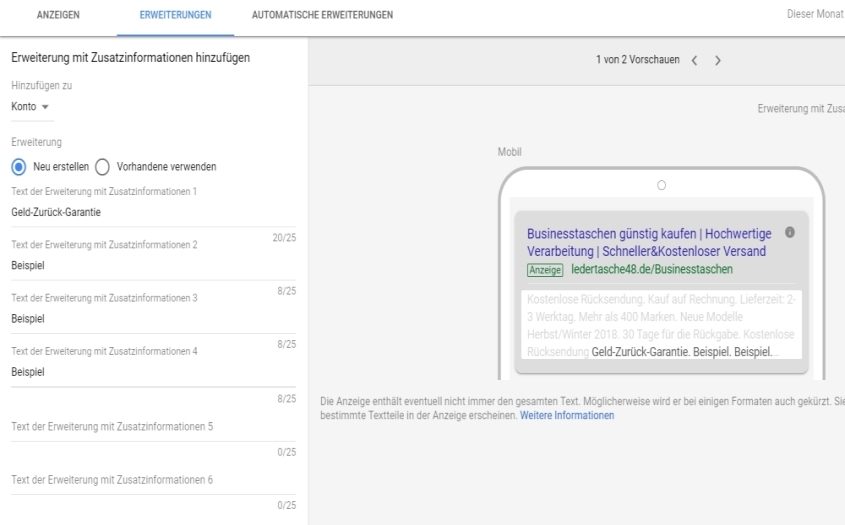Click the empty Zusatzinformationen 6 field

(150, 481)
